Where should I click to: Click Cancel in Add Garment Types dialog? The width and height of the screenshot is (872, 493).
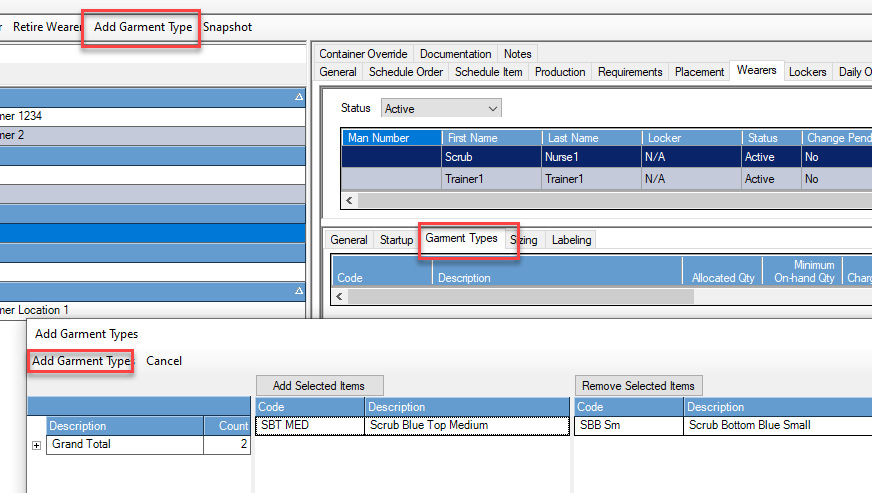pyautogui.click(x=164, y=361)
